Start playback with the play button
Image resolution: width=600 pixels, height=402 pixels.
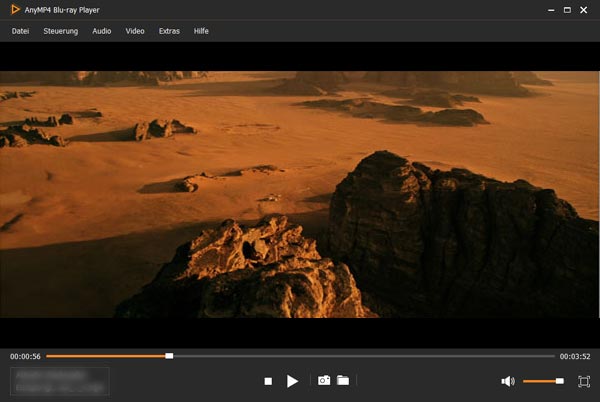point(292,381)
